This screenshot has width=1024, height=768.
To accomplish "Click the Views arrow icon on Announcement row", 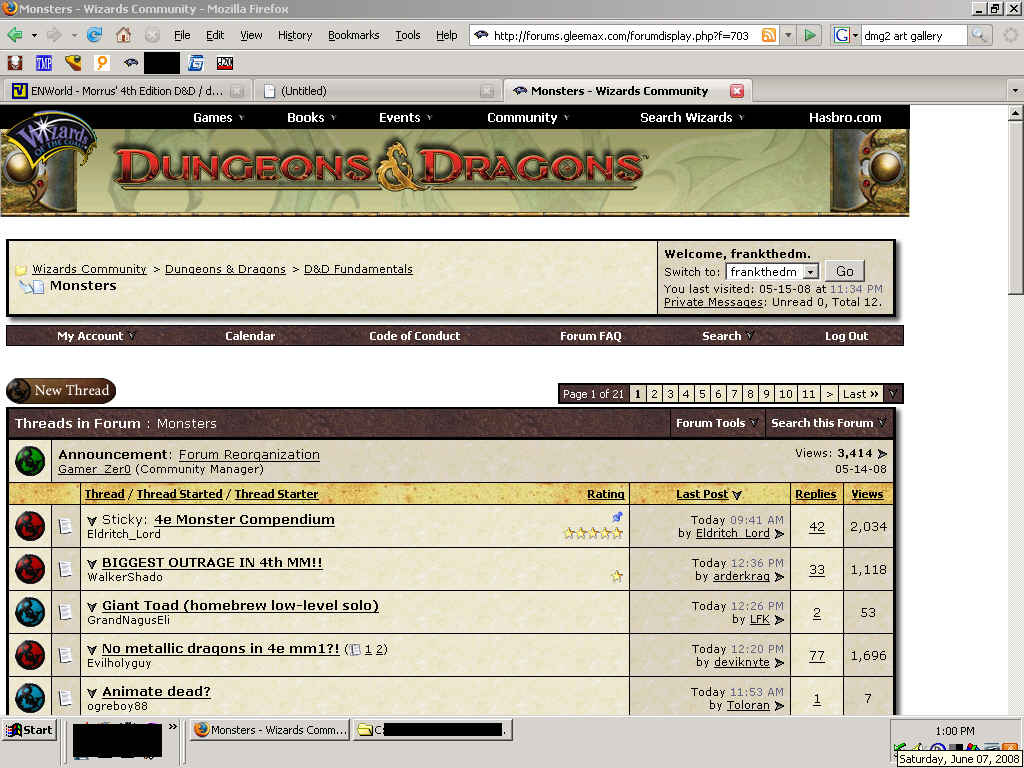I will pyautogui.click(x=882, y=453).
